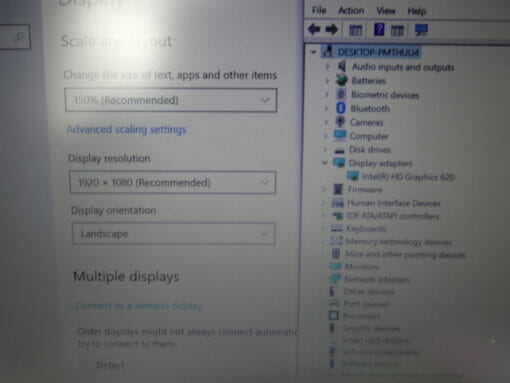Screen dimensions: 510x383
Task: Click the Cameras webcam icon
Action: [340, 122]
